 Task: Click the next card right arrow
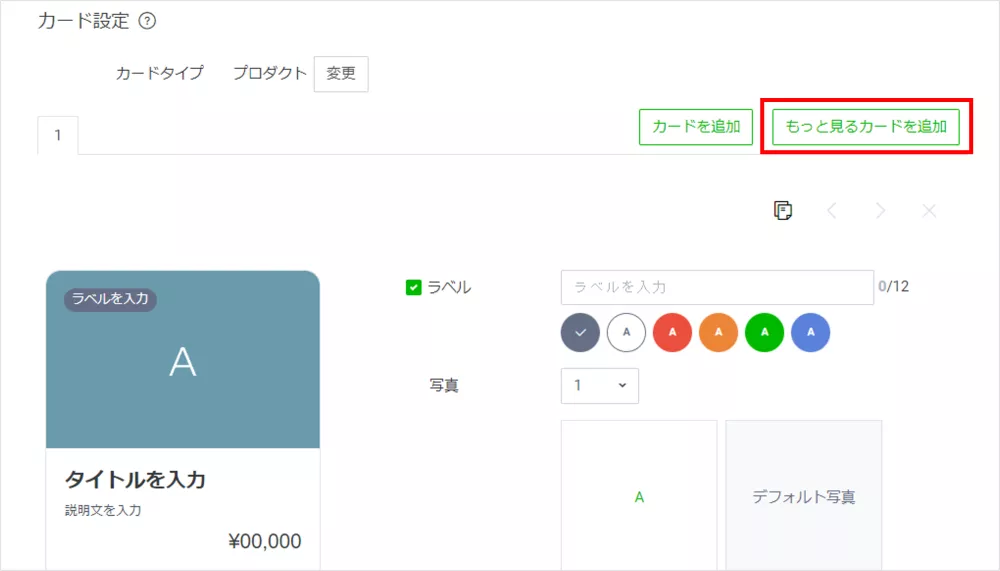click(x=880, y=210)
